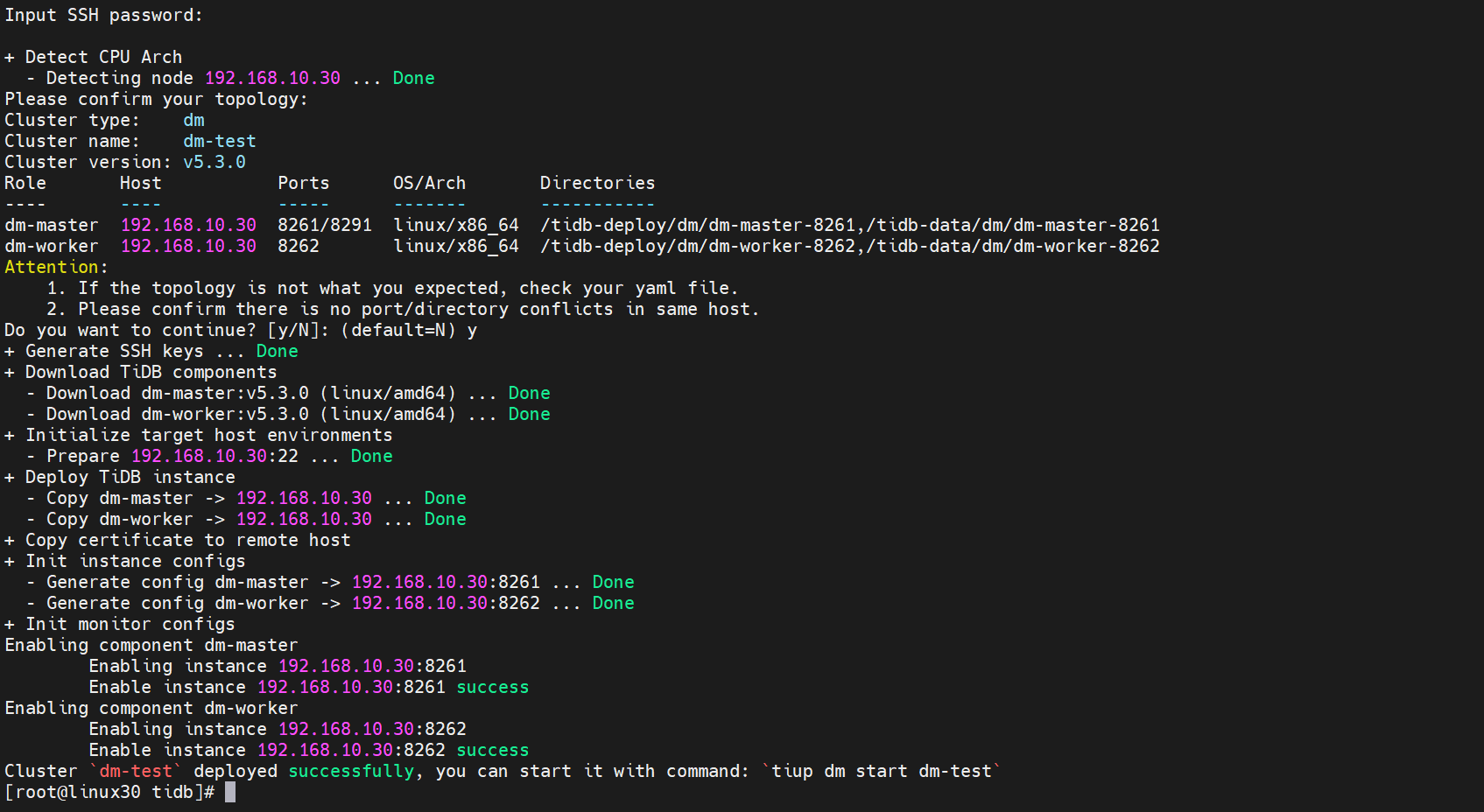
Task: Select ports value '8261/8291'
Action: (325, 225)
